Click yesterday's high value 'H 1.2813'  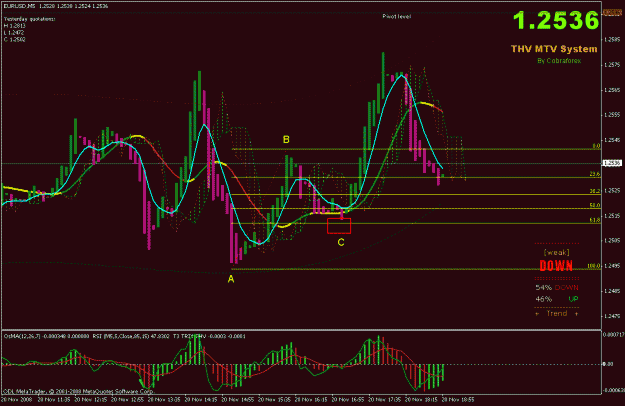[x=14, y=26]
